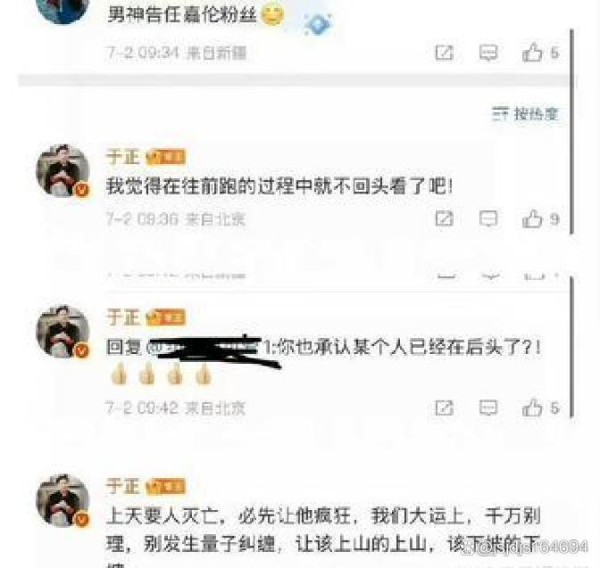Open comment icon on 于正's 09:36 post
This screenshot has width=600, height=568.
[488, 219]
